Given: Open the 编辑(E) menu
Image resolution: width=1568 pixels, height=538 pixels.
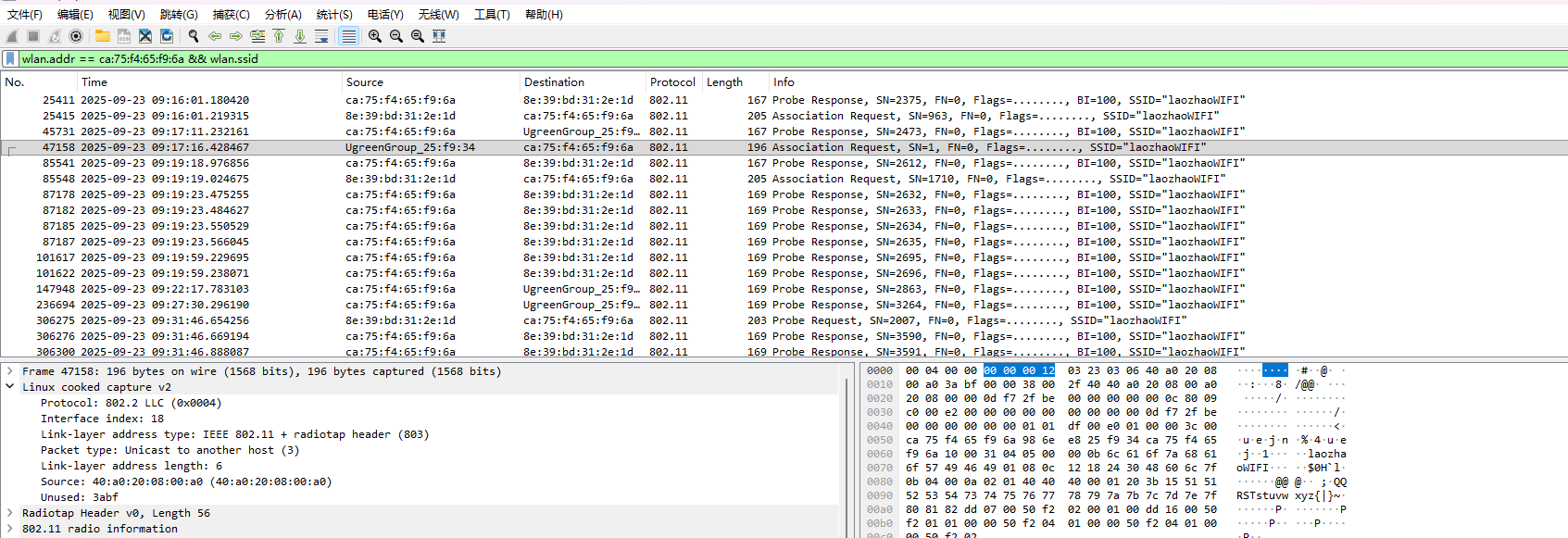Looking at the screenshot, I should [x=75, y=15].
